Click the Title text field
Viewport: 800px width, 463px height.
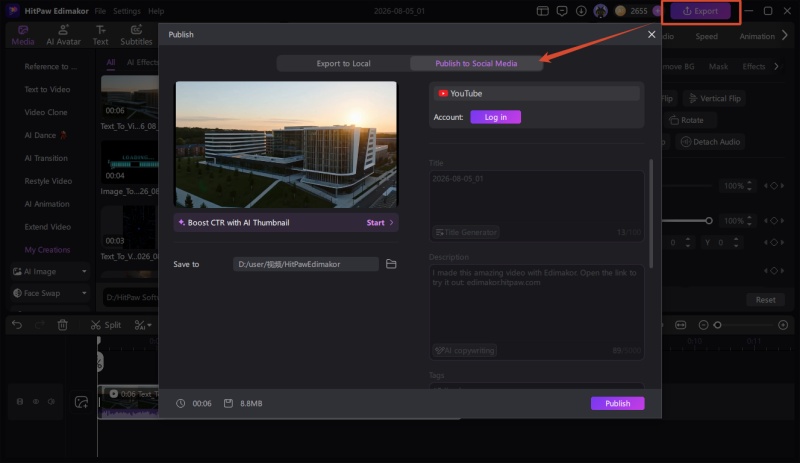coord(536,205)
